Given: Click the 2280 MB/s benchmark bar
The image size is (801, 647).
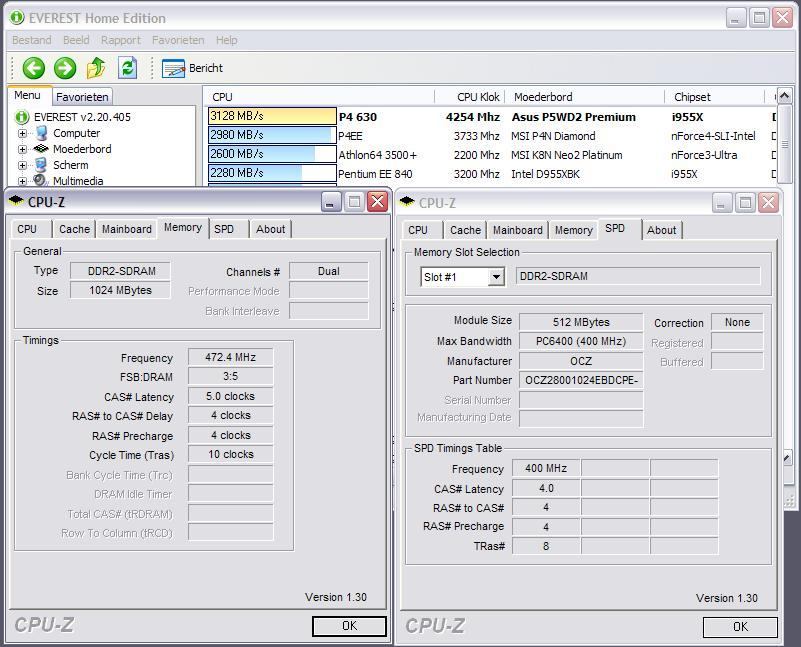Looking at the screenshot, I should point(272,173).
